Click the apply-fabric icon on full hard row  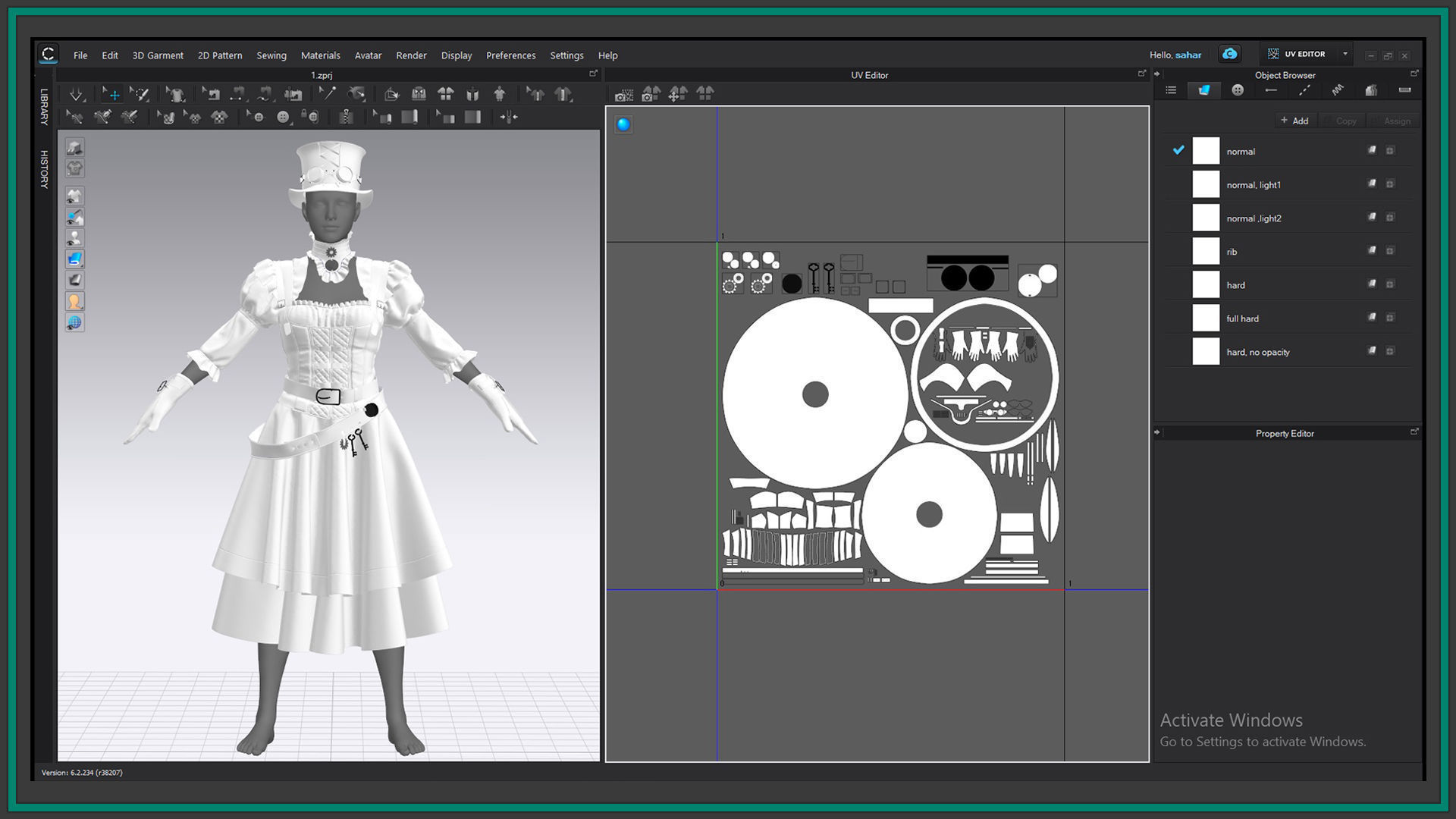pos(1372,317)
